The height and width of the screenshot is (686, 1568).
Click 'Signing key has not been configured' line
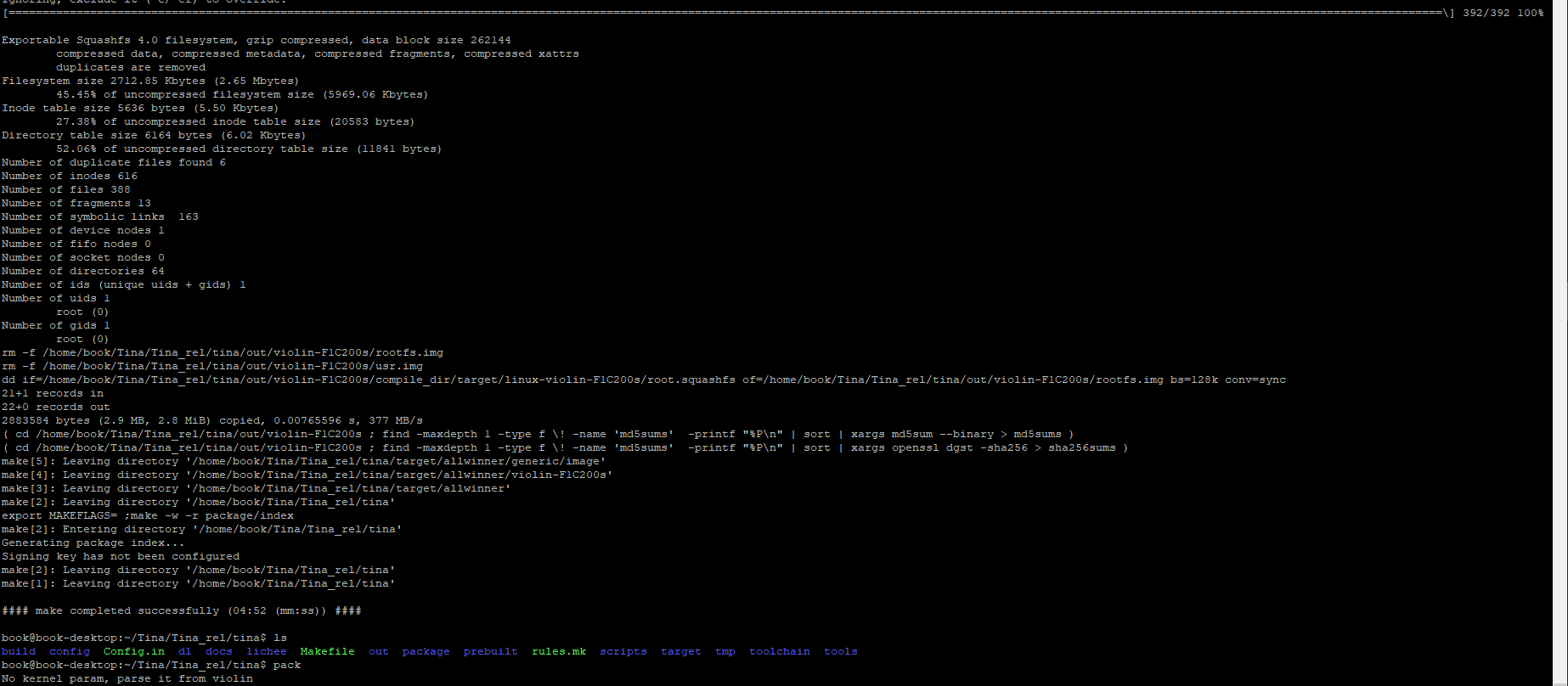[121, 556]
